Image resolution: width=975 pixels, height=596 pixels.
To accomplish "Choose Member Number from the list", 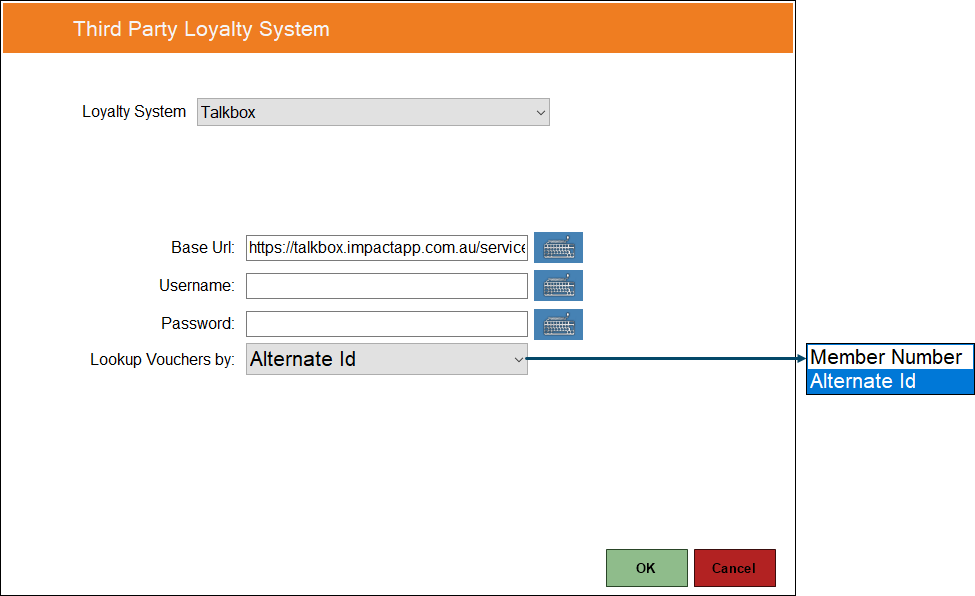I will click(889, 357).
